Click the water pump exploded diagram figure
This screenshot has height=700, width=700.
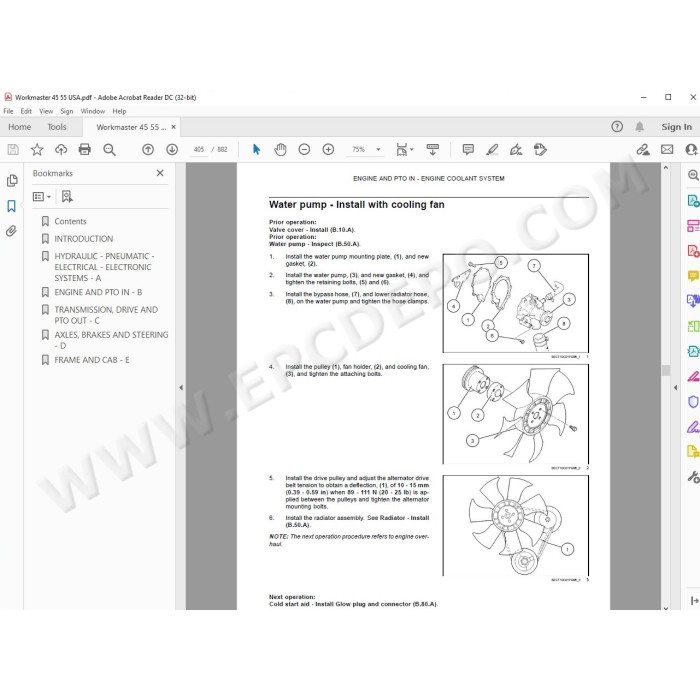point(516,304)
